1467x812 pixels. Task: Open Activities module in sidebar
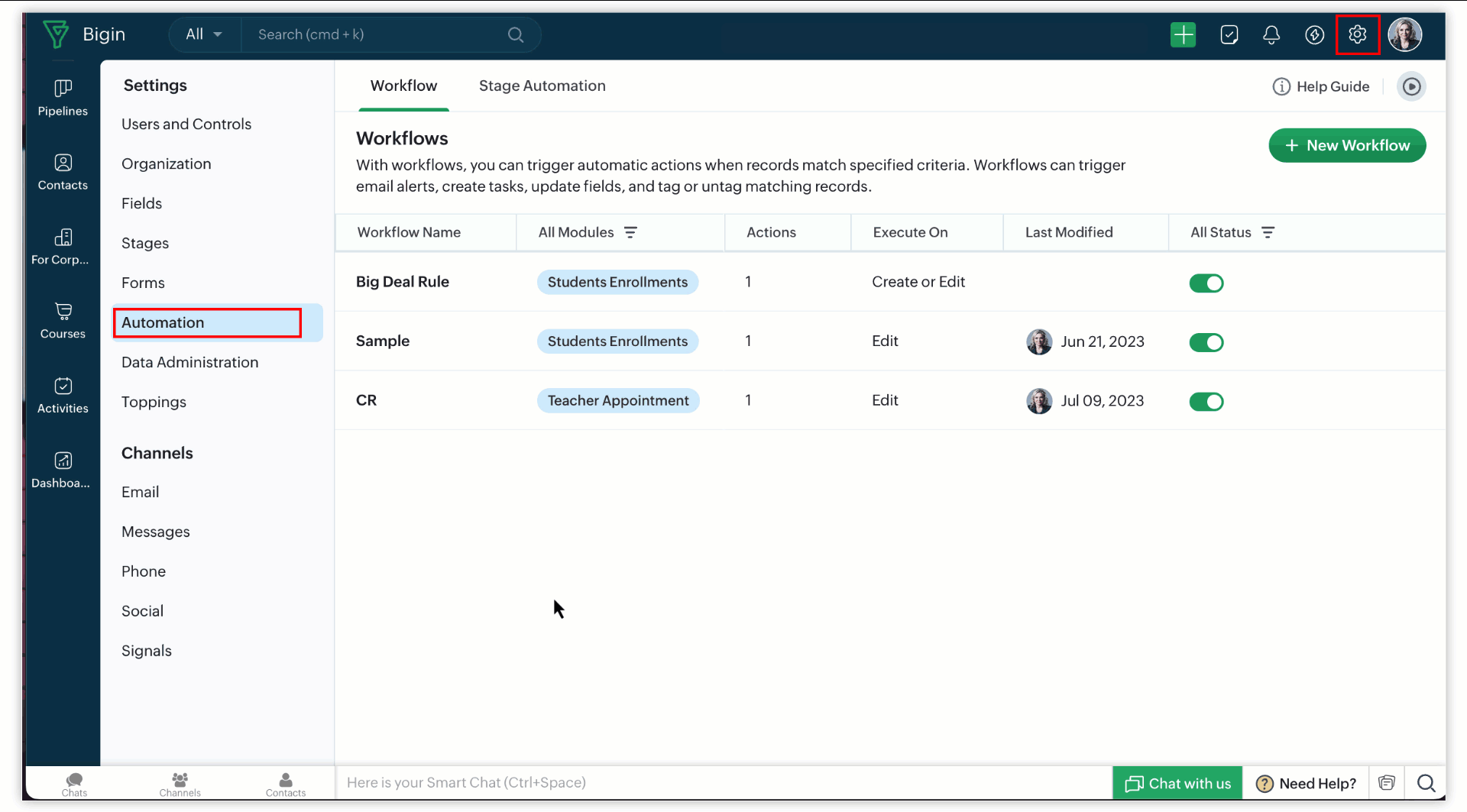[x=63, y=396]
